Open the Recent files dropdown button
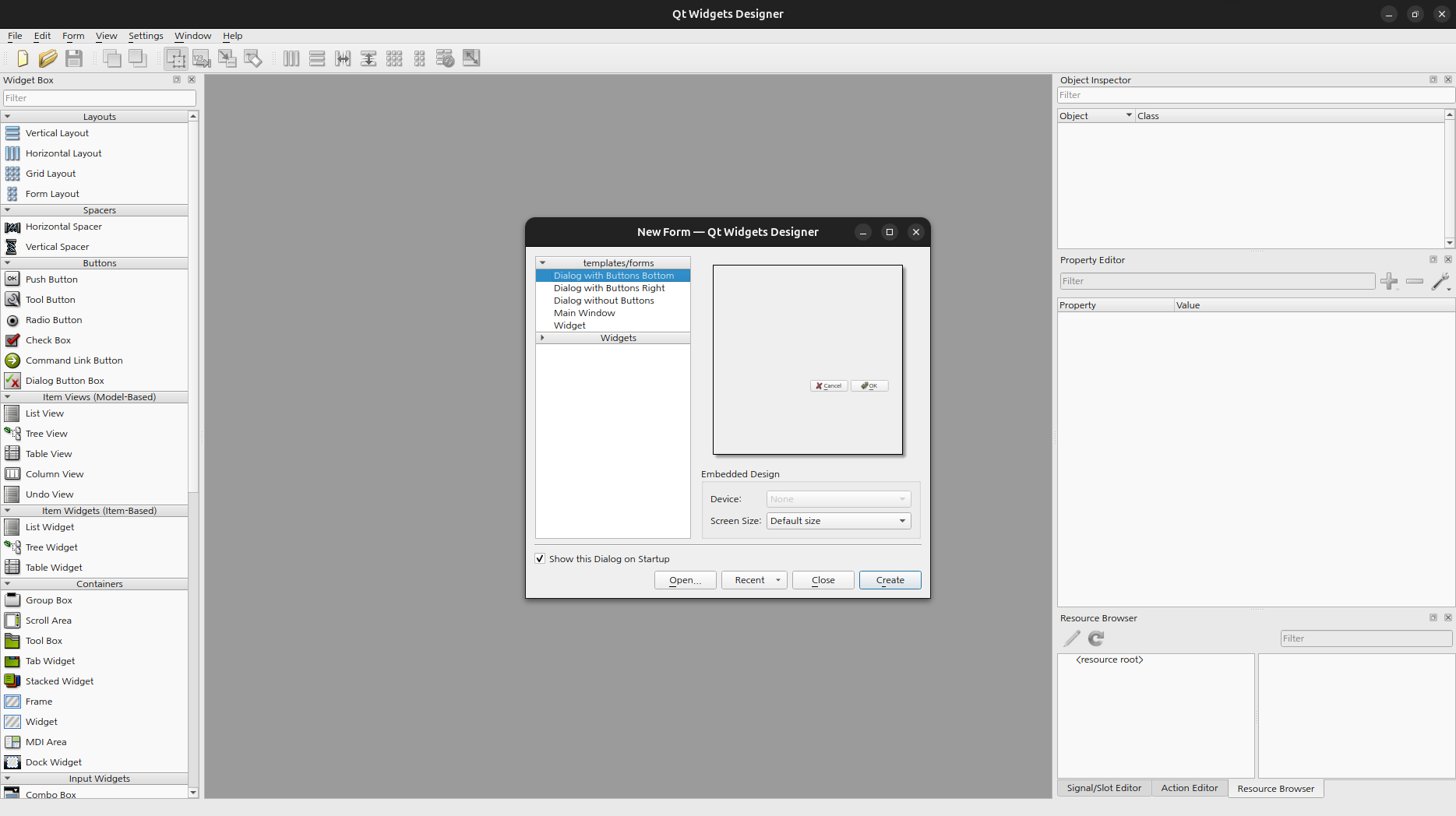 (x=754, y=580)
